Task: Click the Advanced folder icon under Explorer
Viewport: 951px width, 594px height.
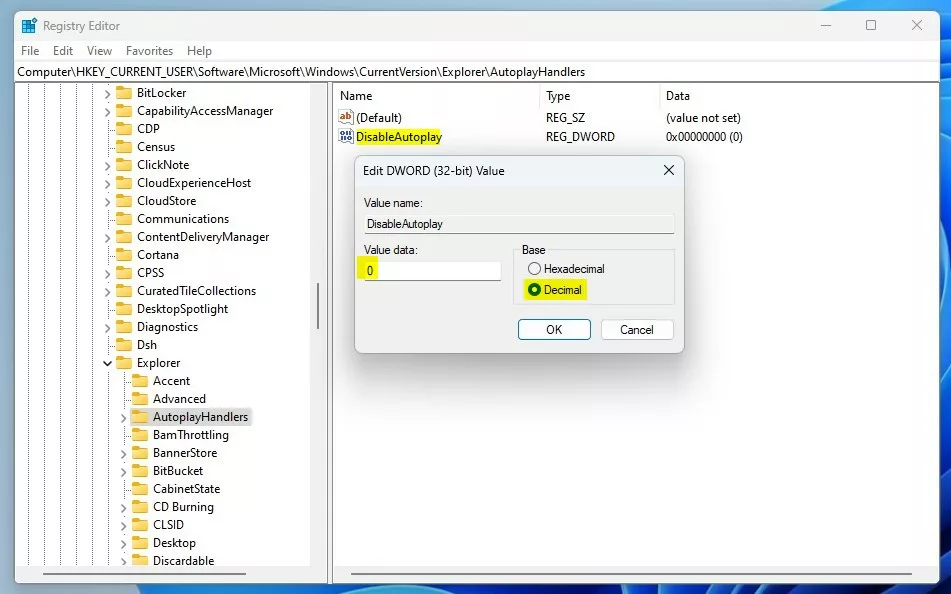Action: (139, 399)
